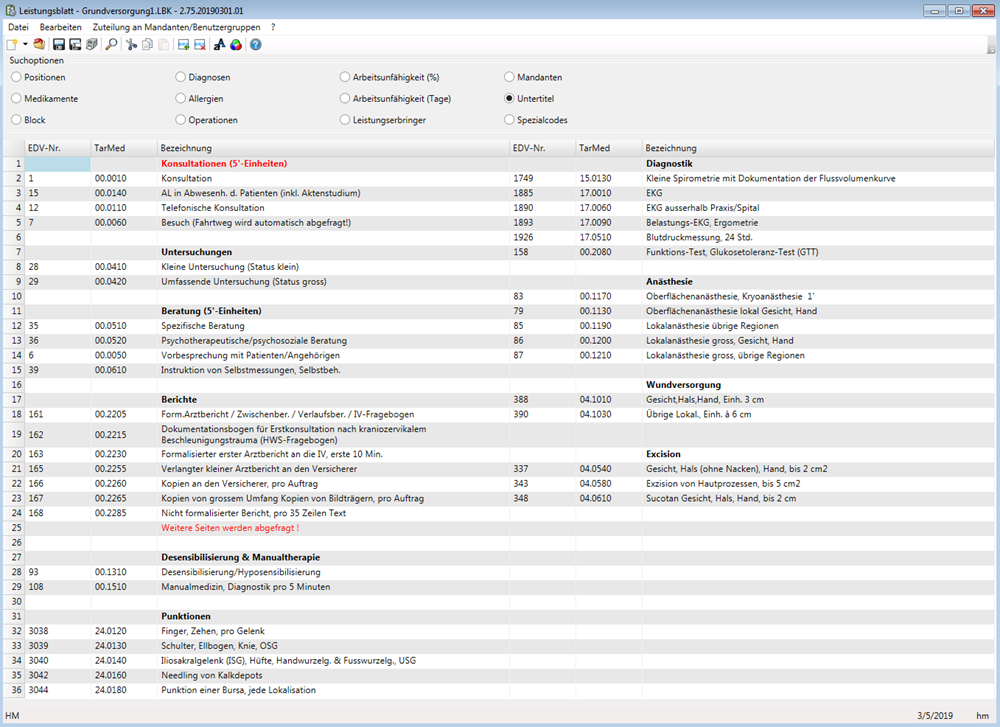Open the Bearbeiten menu
Image resolution: width=1000 pixels, height=727 pixels.
point(61,27)
